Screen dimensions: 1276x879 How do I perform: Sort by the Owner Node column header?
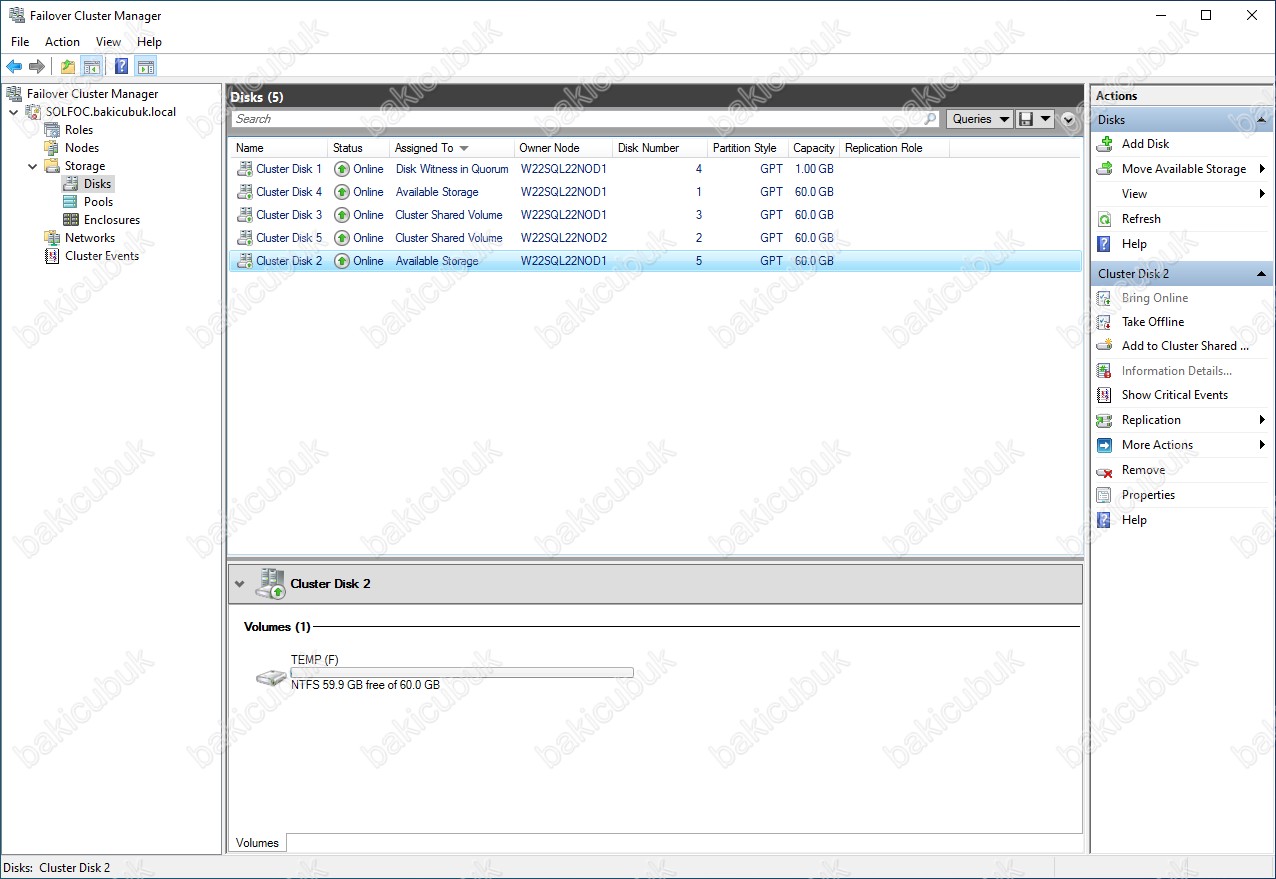tap(562, 148)
